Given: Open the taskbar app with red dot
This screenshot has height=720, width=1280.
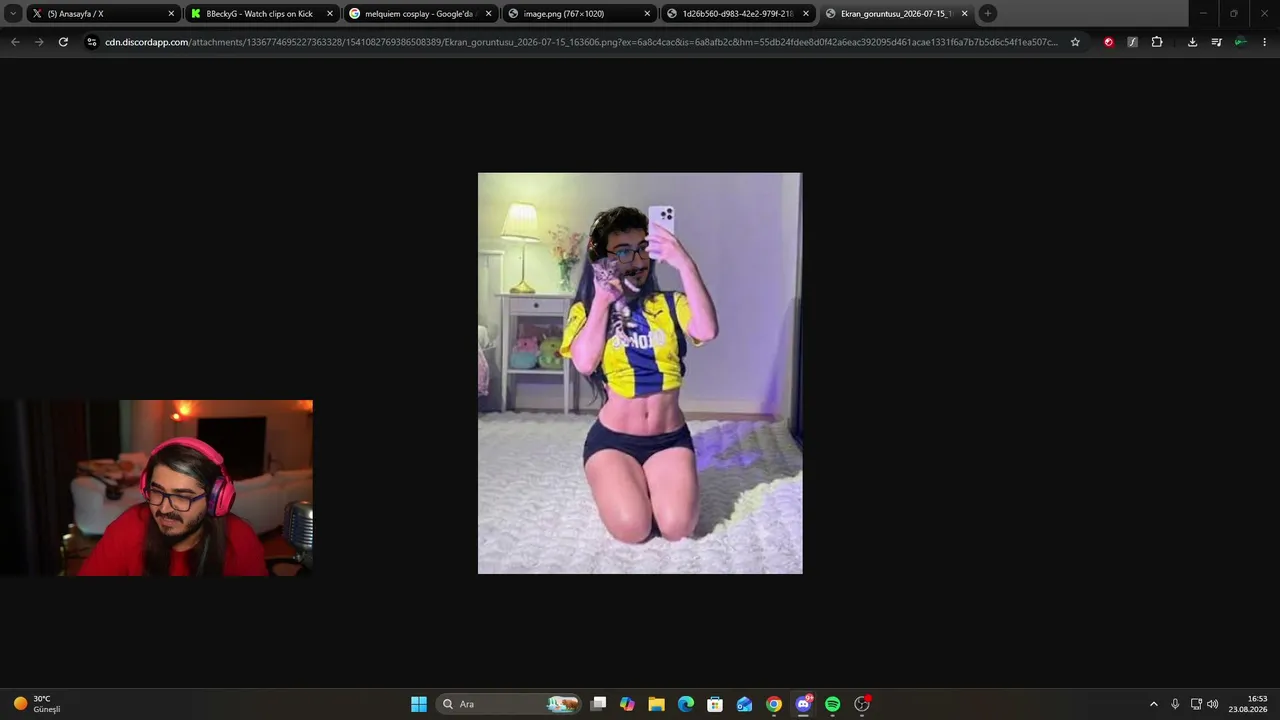Looking at the screenshot, I should coord(862,704).
